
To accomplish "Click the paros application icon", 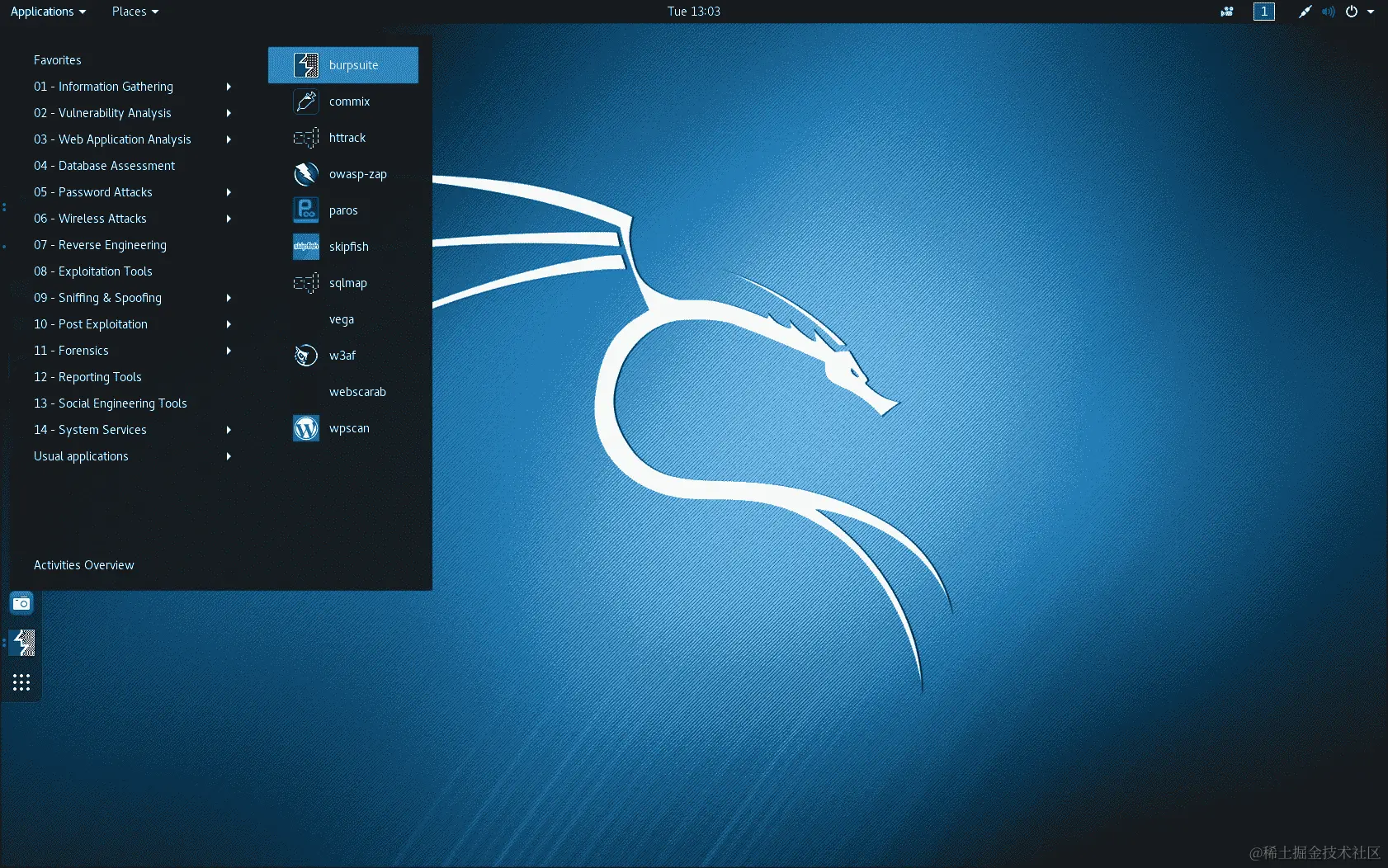I will click(x=306, y=210).
